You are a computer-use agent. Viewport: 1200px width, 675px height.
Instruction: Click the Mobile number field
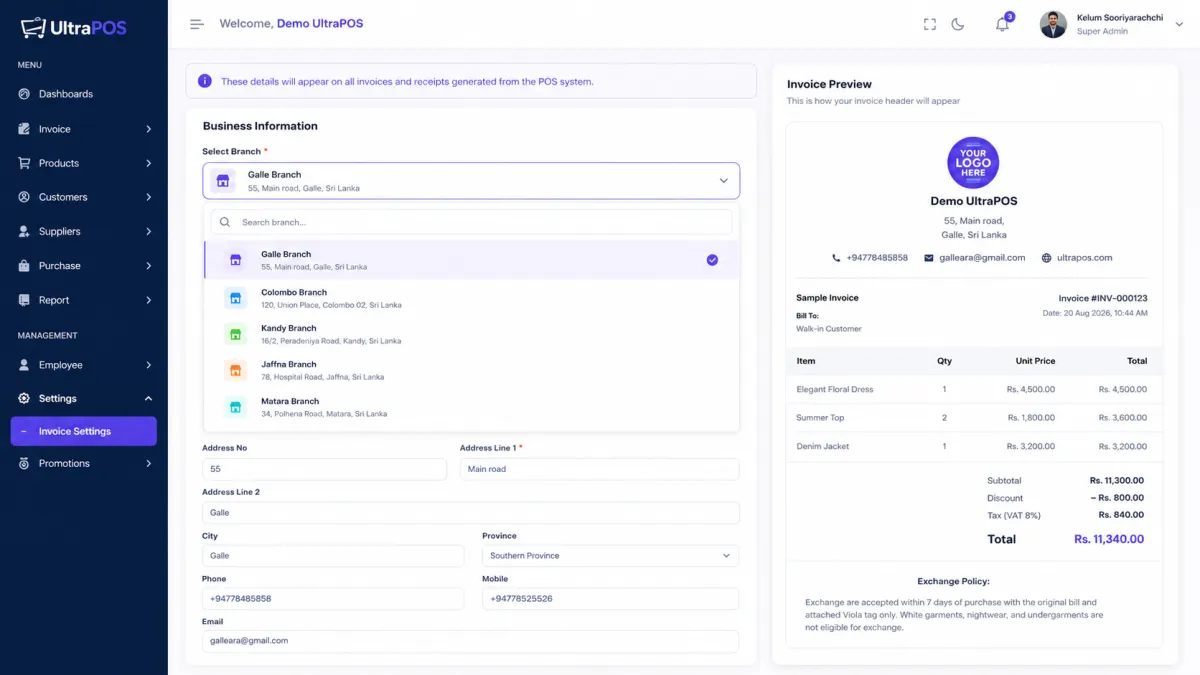point(610,598)
